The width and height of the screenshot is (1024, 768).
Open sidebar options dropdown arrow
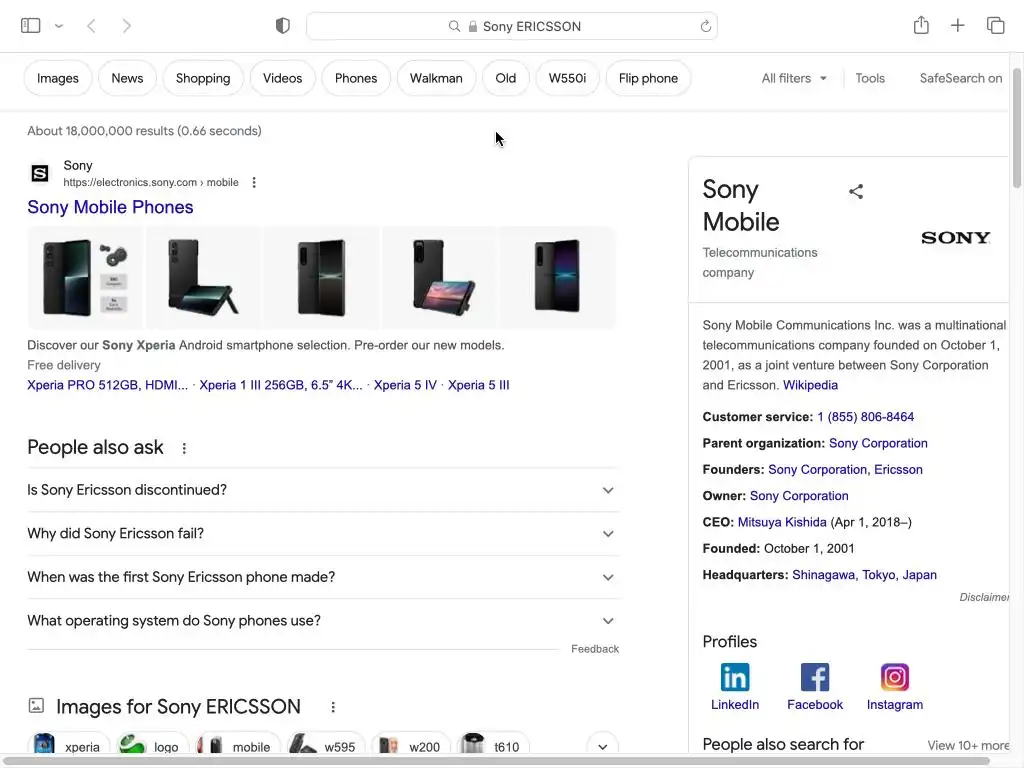(59, 26)
